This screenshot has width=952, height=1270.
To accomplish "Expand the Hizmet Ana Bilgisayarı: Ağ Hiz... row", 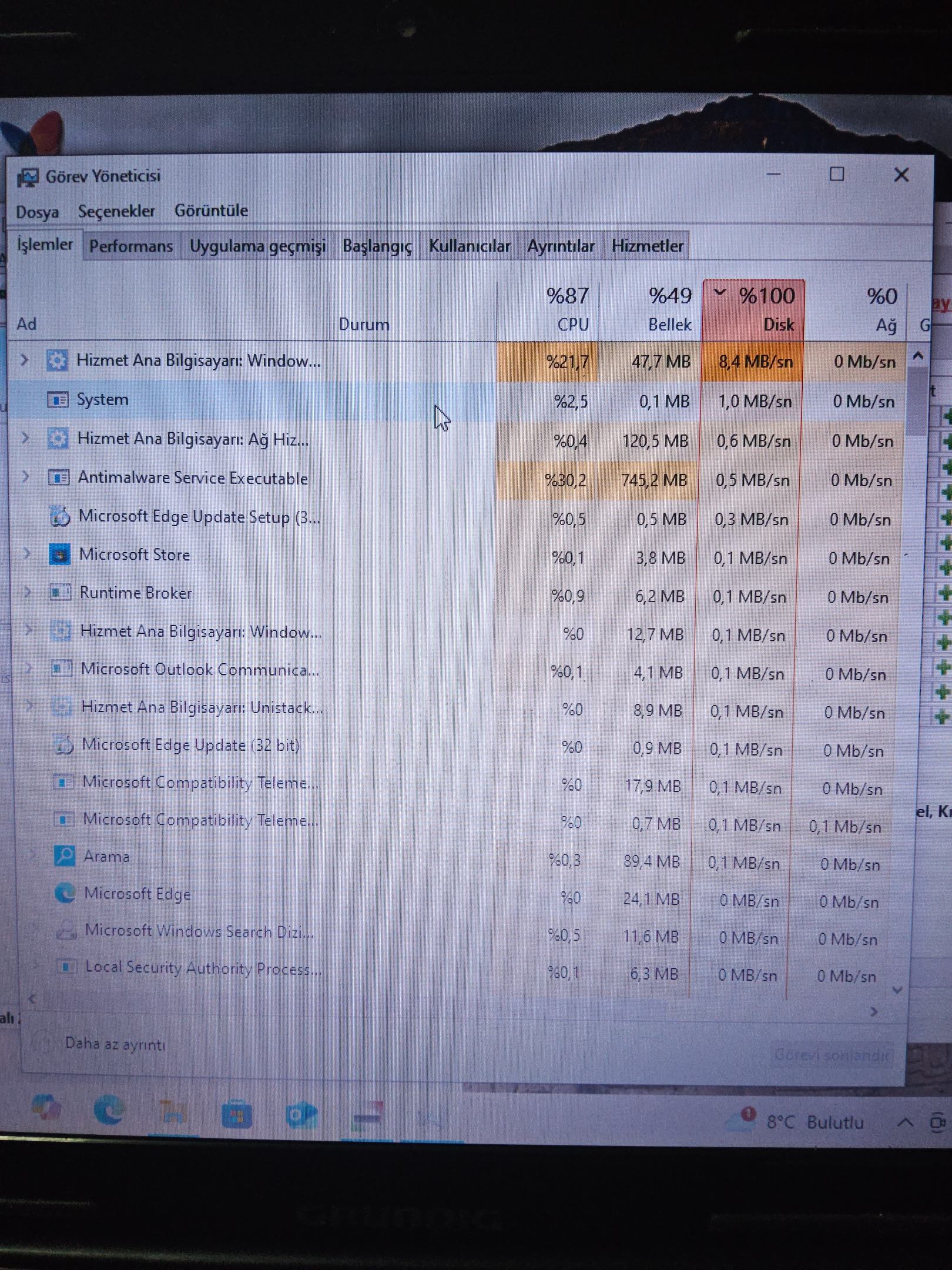I will tap(25, 437).
